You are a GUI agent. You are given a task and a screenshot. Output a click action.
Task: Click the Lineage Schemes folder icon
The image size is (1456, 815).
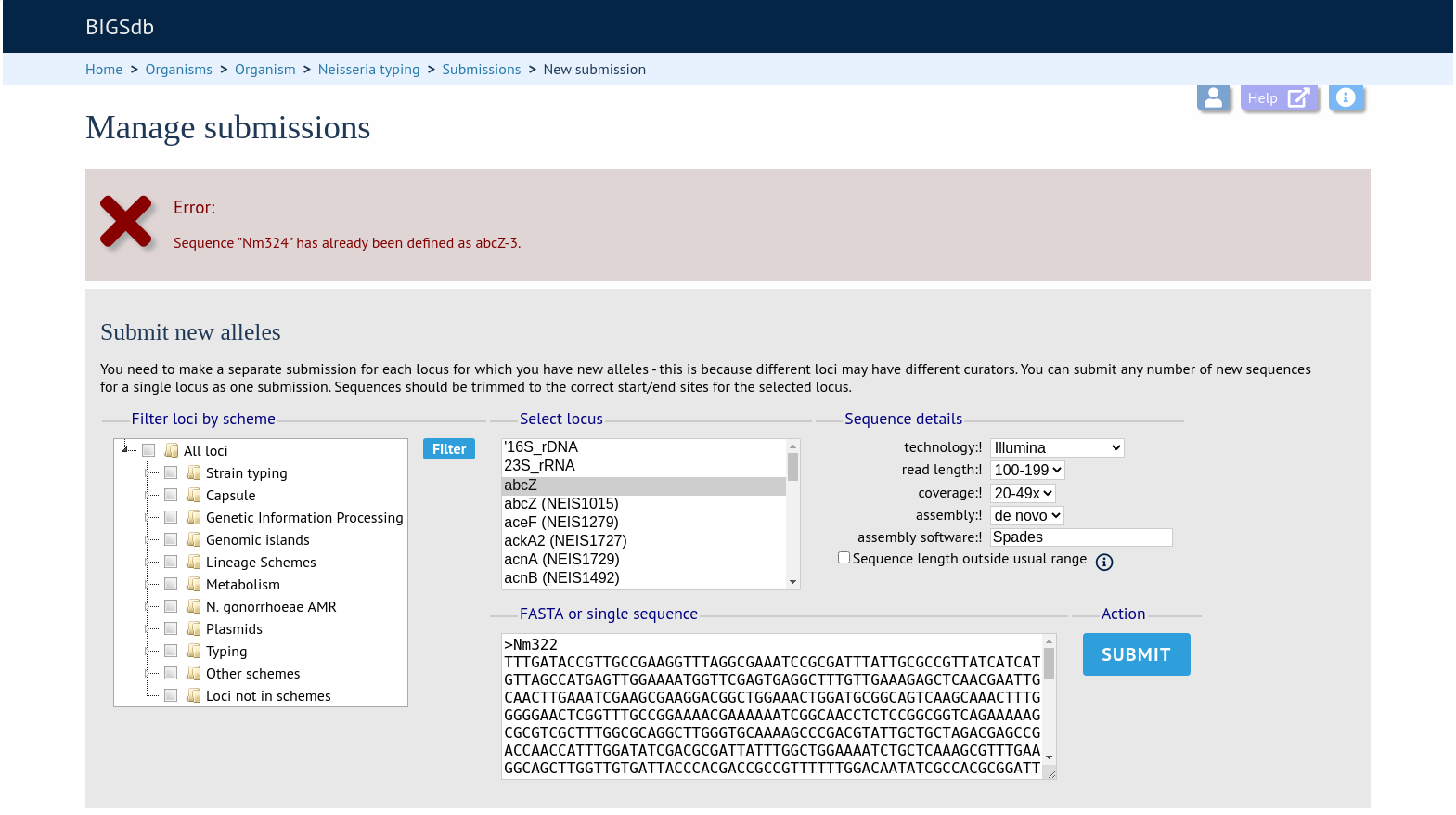[x=194, y=562]
